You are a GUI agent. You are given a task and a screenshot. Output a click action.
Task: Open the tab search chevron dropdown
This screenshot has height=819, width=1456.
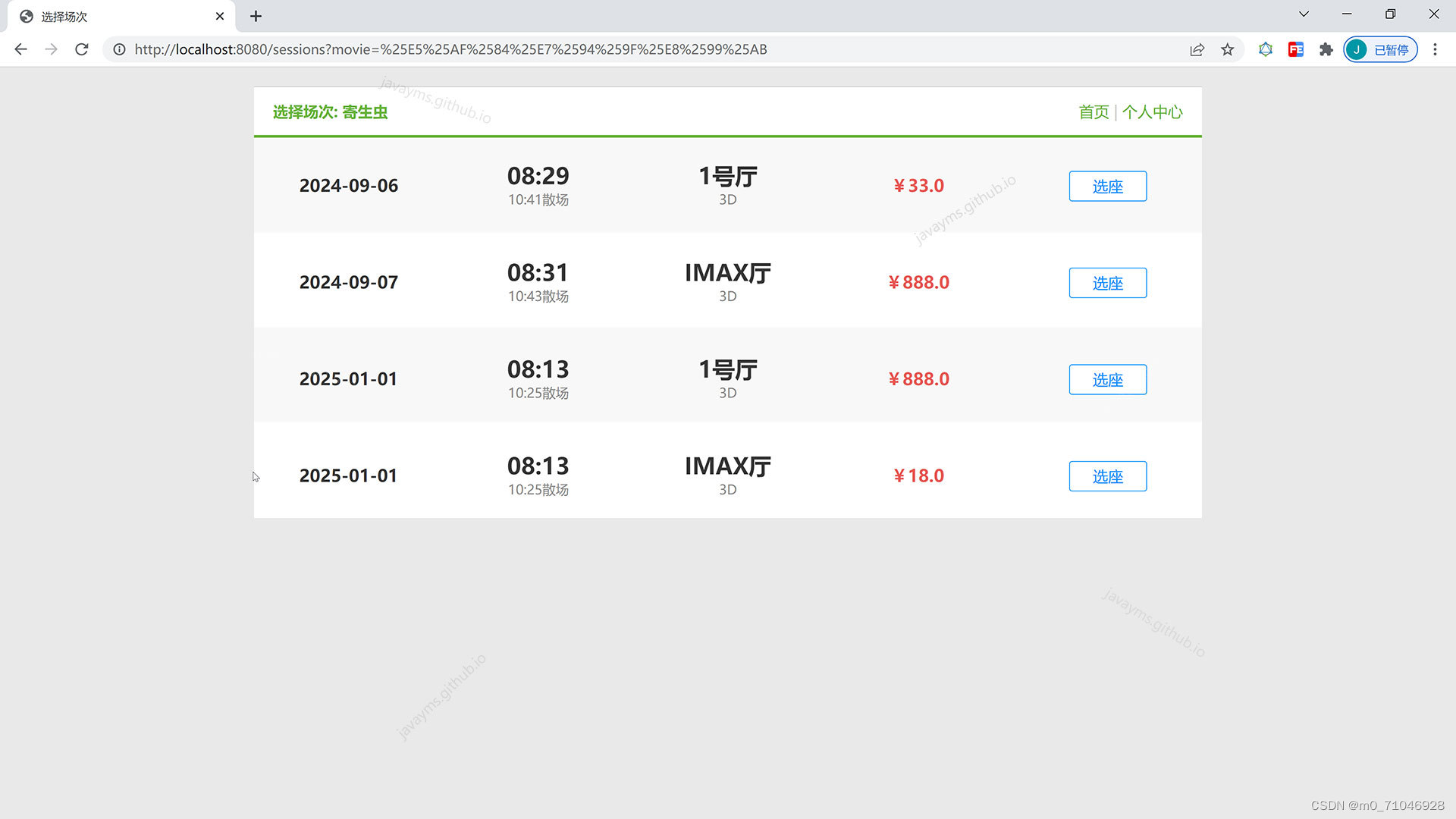point(1303,14)
